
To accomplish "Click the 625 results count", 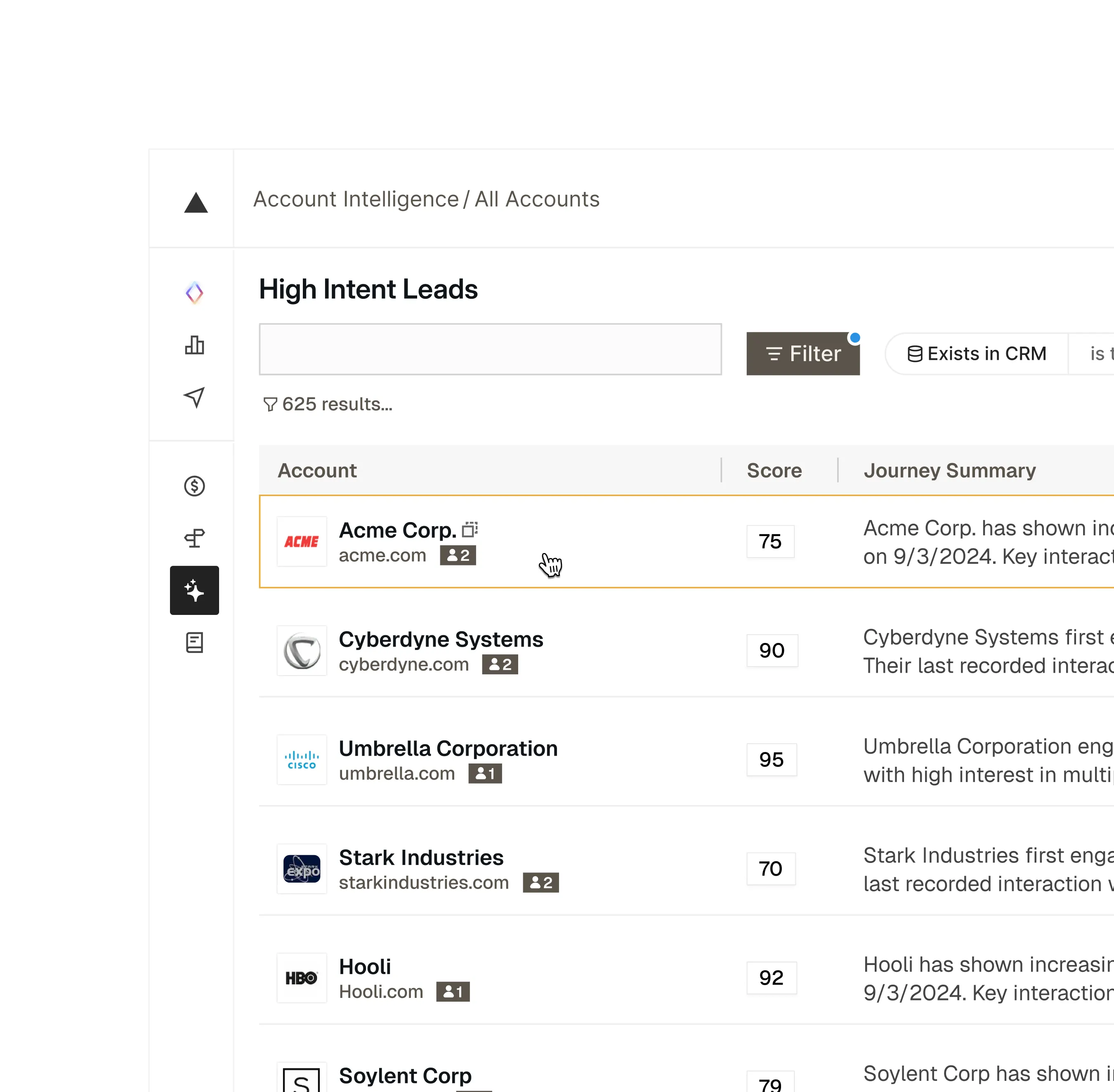I will [x=337, y=404].
